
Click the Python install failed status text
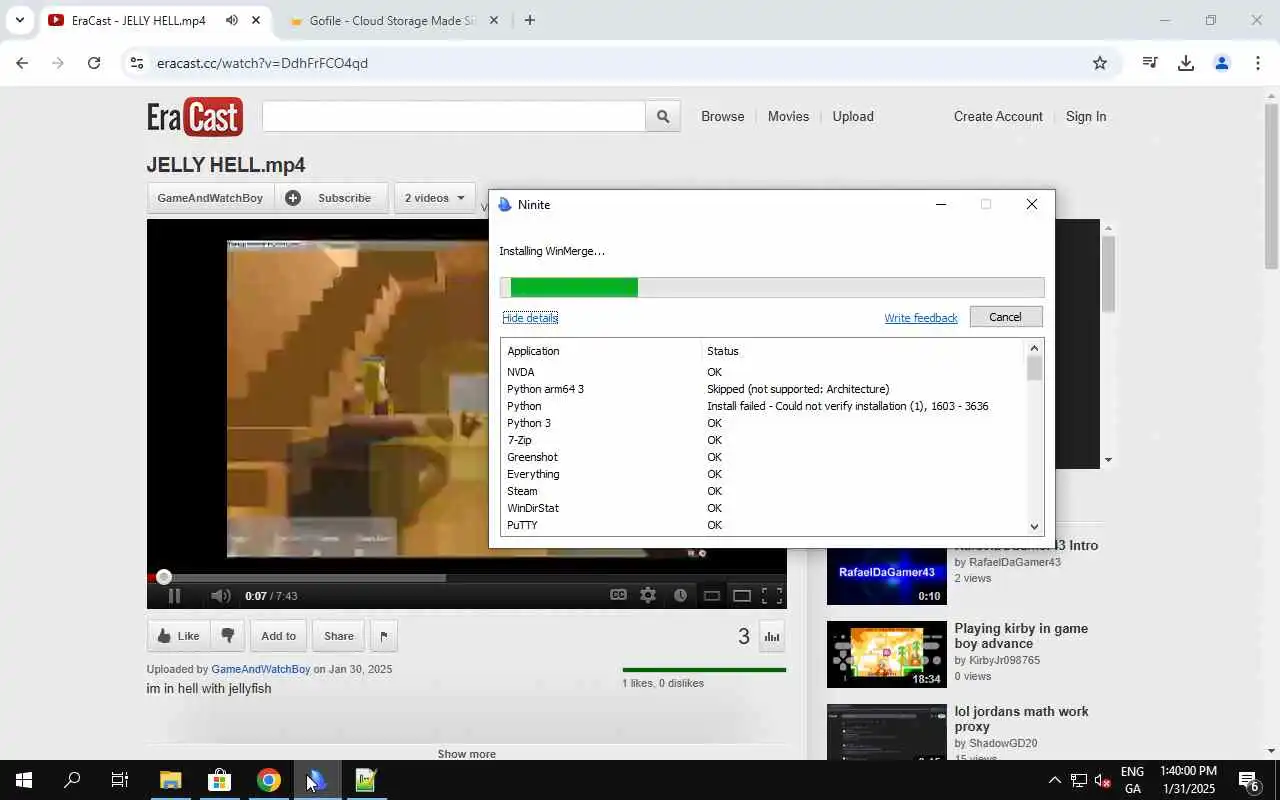[x=847, y=406]
